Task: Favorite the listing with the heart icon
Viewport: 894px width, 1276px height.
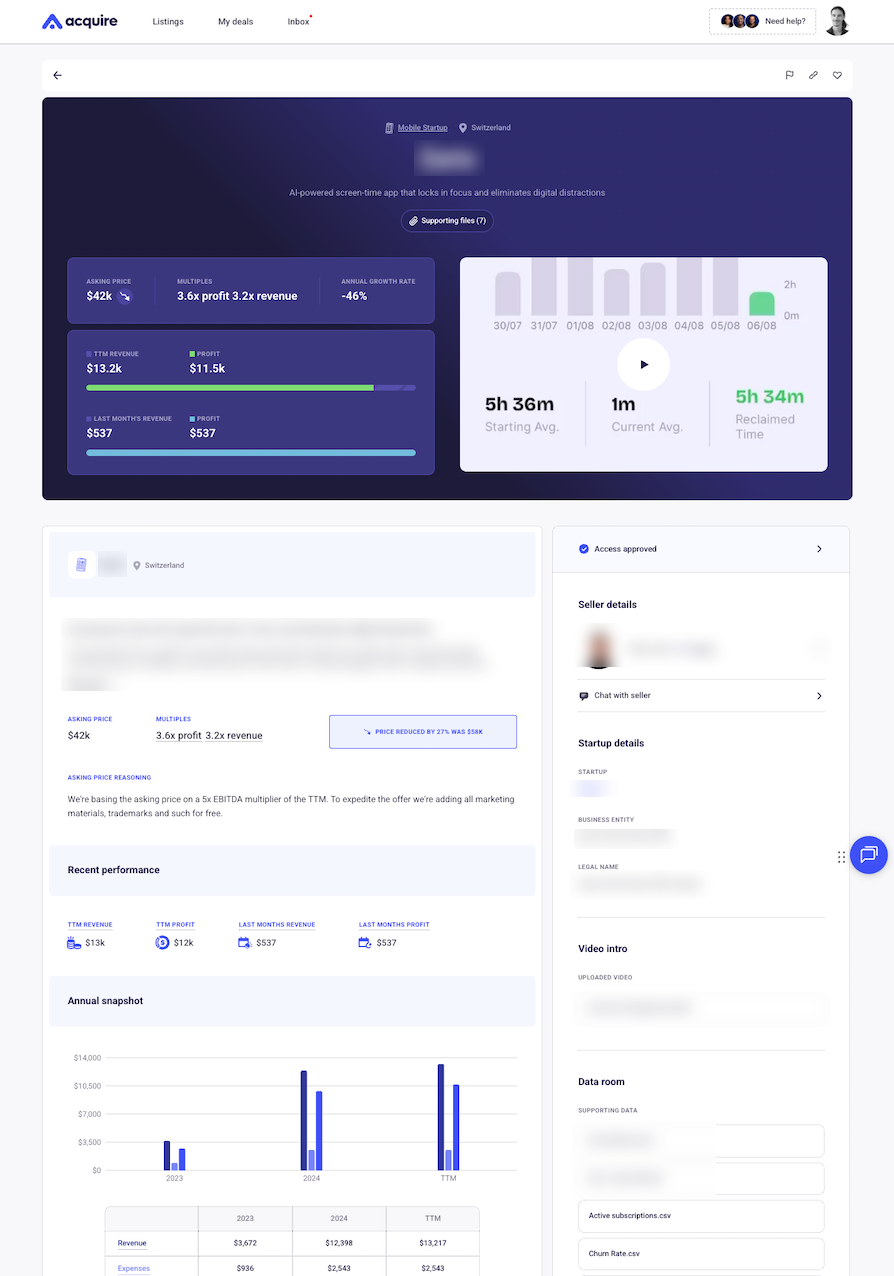Action: click(837, 75)
